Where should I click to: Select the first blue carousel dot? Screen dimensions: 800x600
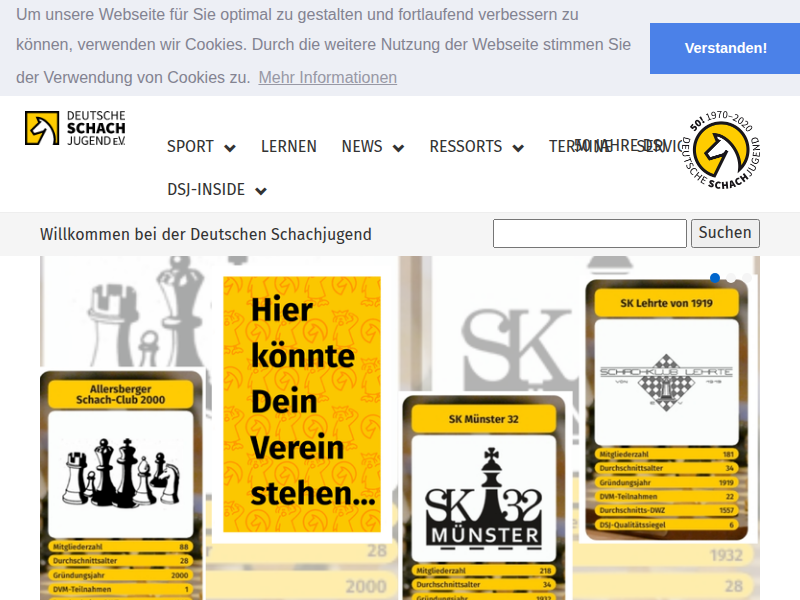pos(715,278)
